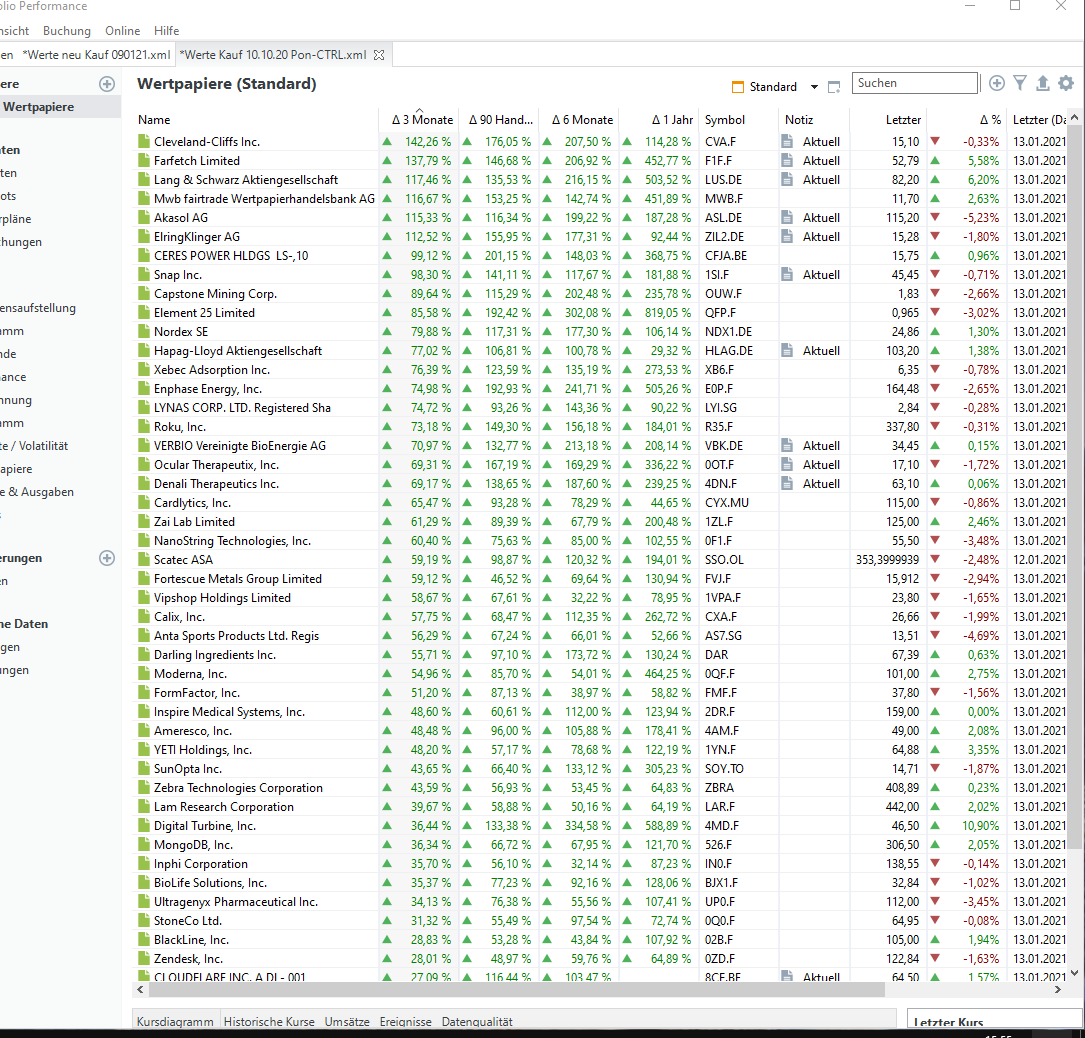Switch to the Kursdiagramm tab
The width and height of the screenshot is (1085, 1038).
[175, 1021]
